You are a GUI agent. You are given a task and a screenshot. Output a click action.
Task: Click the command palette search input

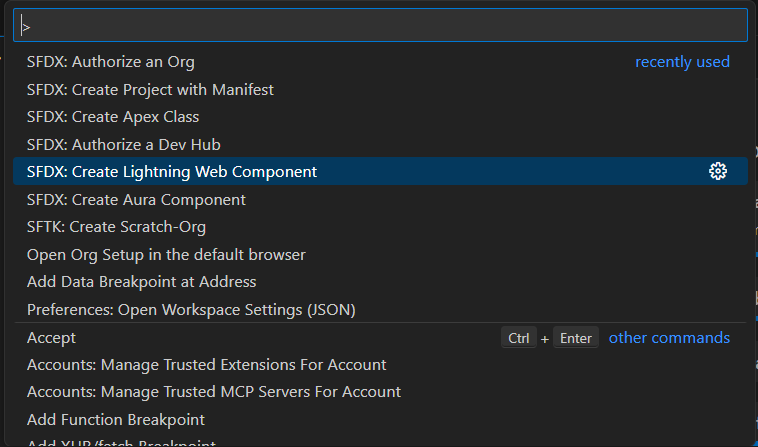click(380, 25)
